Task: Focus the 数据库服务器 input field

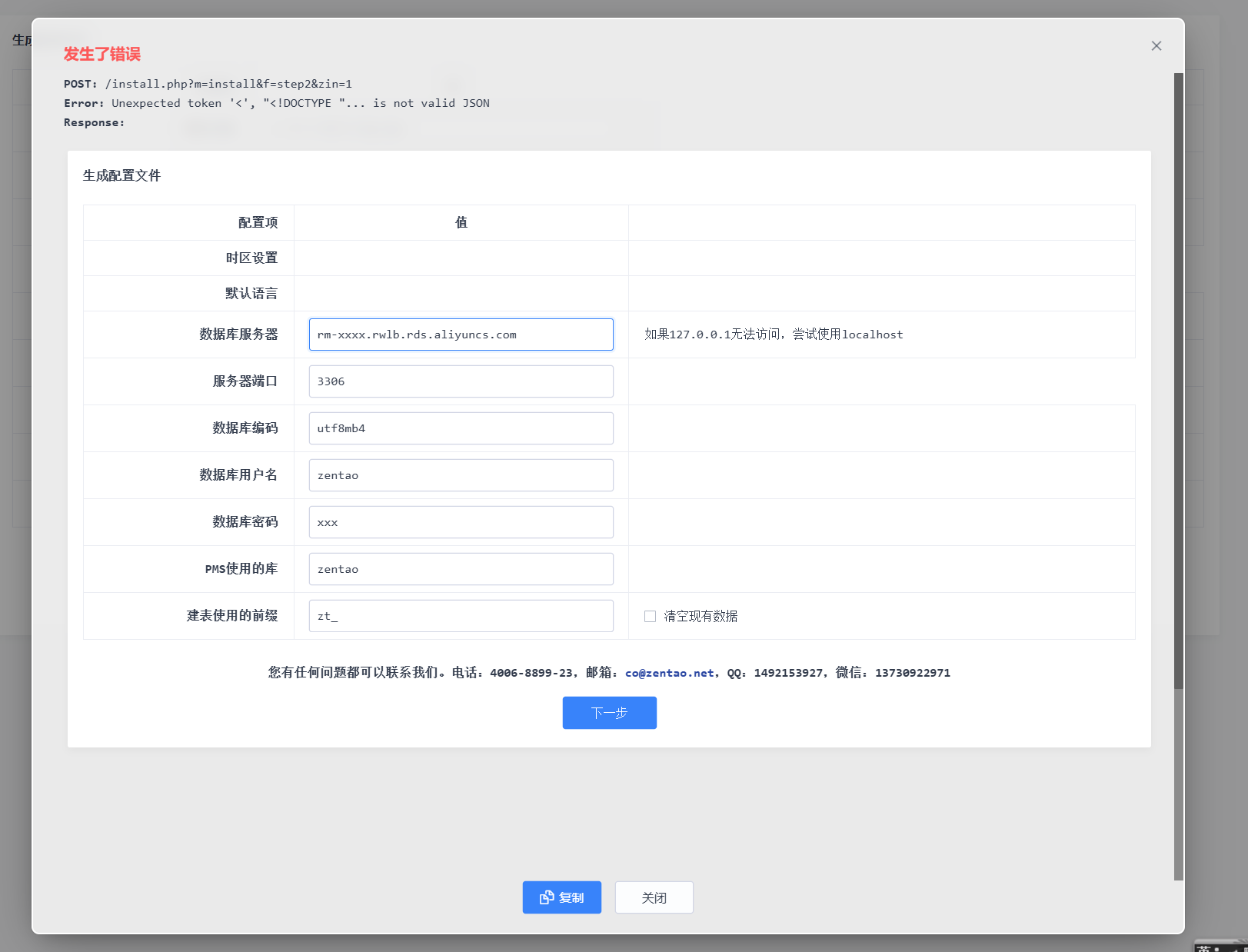Action: point(461,335)
